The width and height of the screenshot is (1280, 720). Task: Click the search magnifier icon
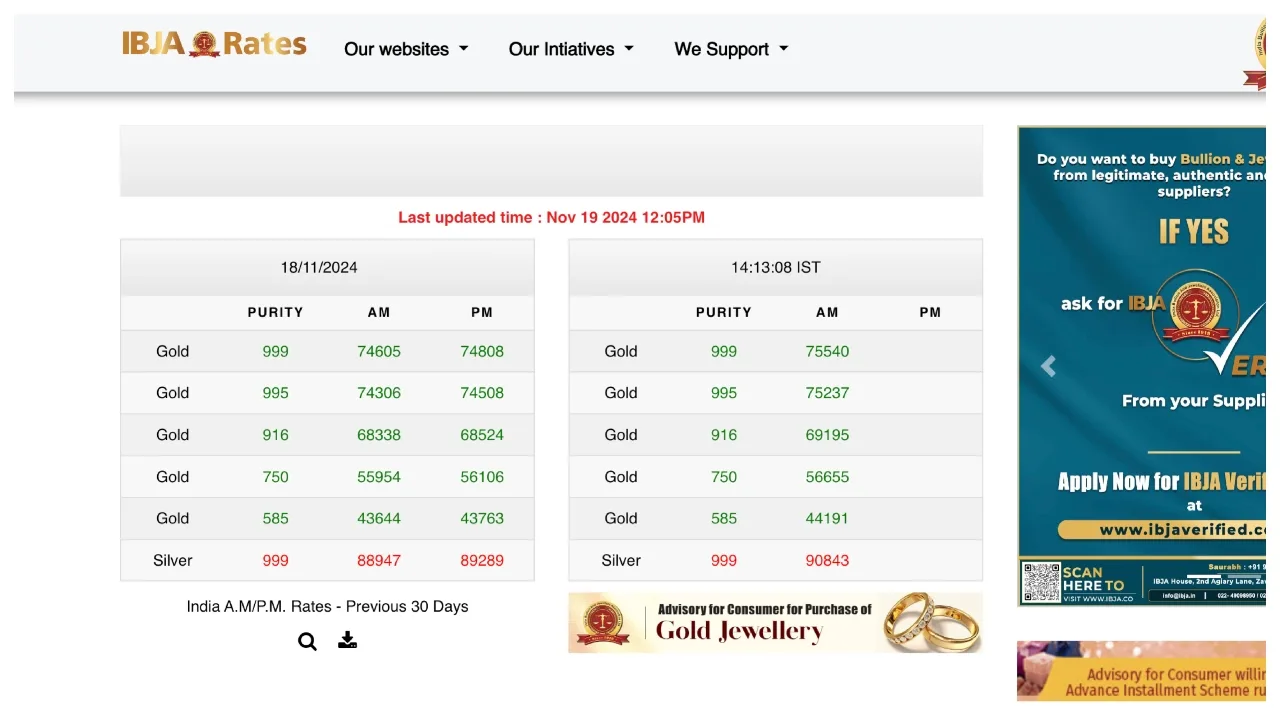pyautogui.click(x=307, y=642)
